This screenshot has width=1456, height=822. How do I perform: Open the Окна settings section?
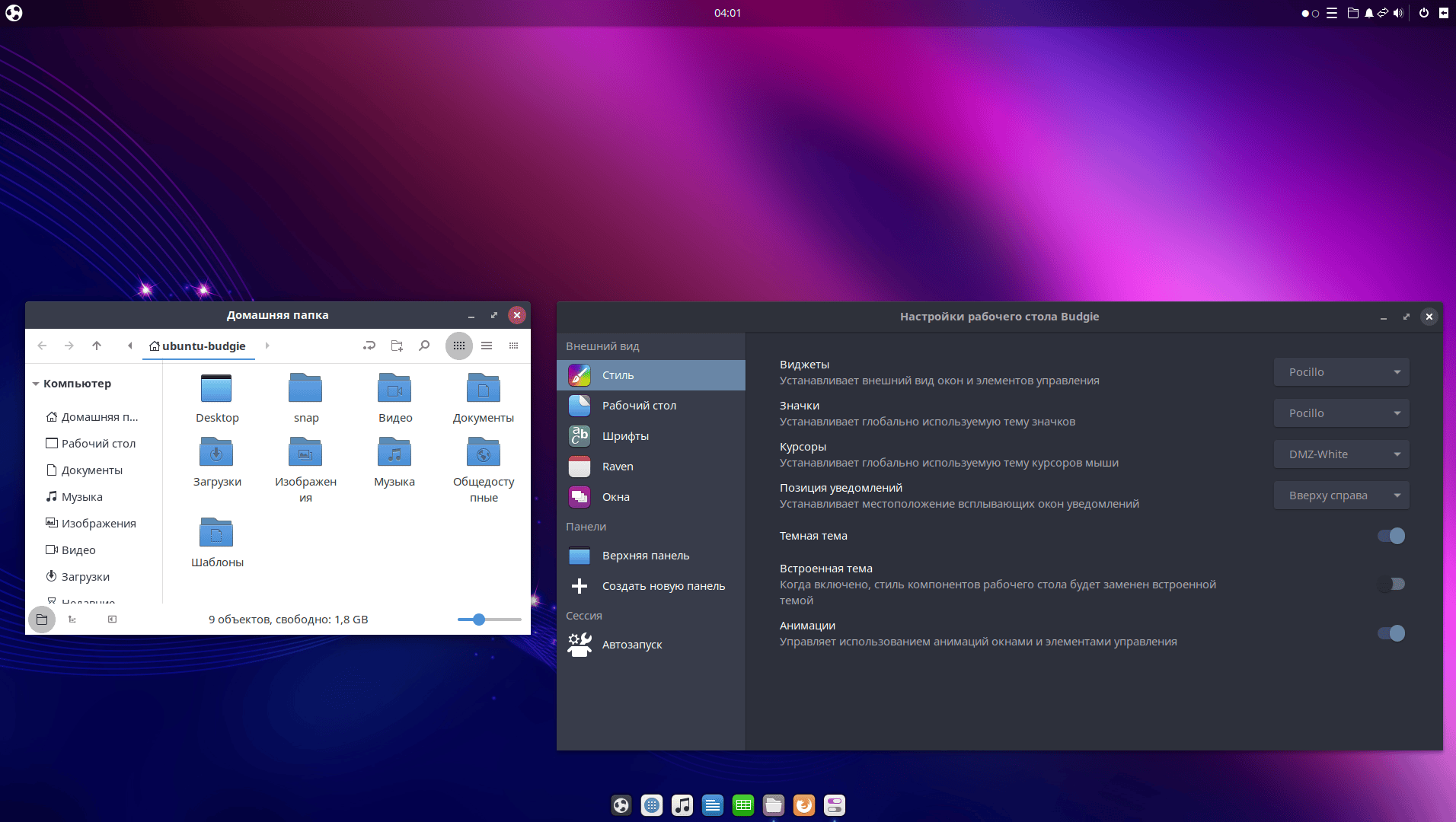tap(615, 496)
